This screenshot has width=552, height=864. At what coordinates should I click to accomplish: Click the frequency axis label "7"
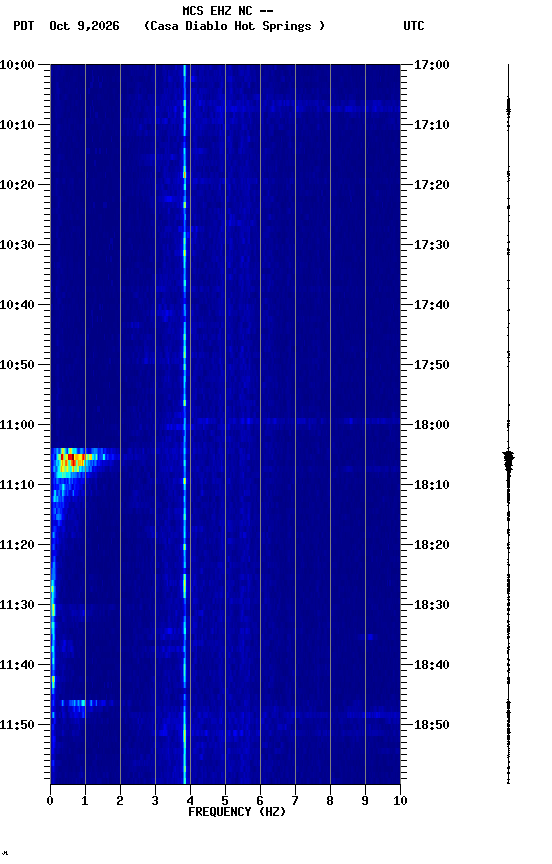point(295,801)
